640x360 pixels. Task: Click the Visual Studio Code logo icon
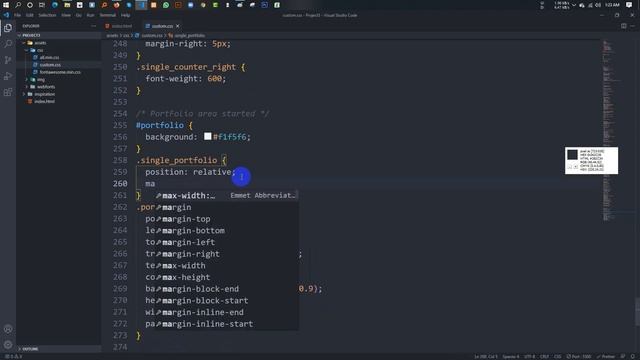tap(6, 15)
